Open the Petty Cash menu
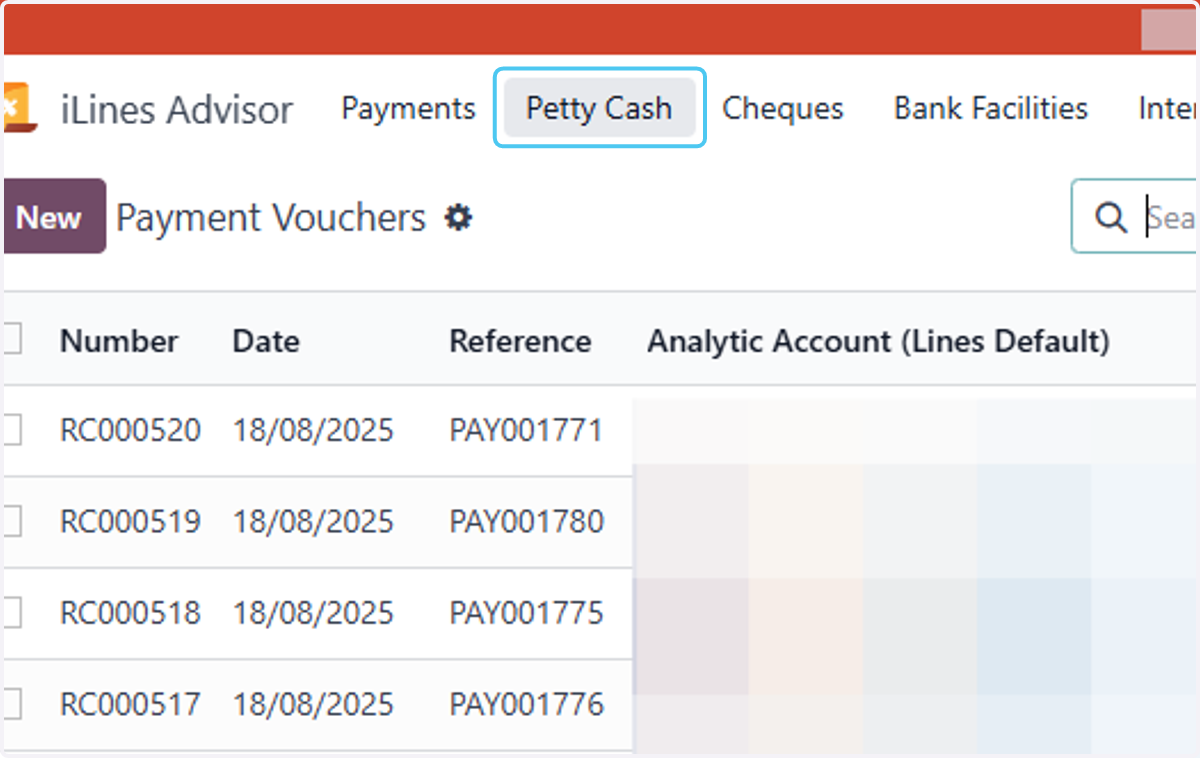Viewport: 1200px width, 758px height. tap(599, 108)
